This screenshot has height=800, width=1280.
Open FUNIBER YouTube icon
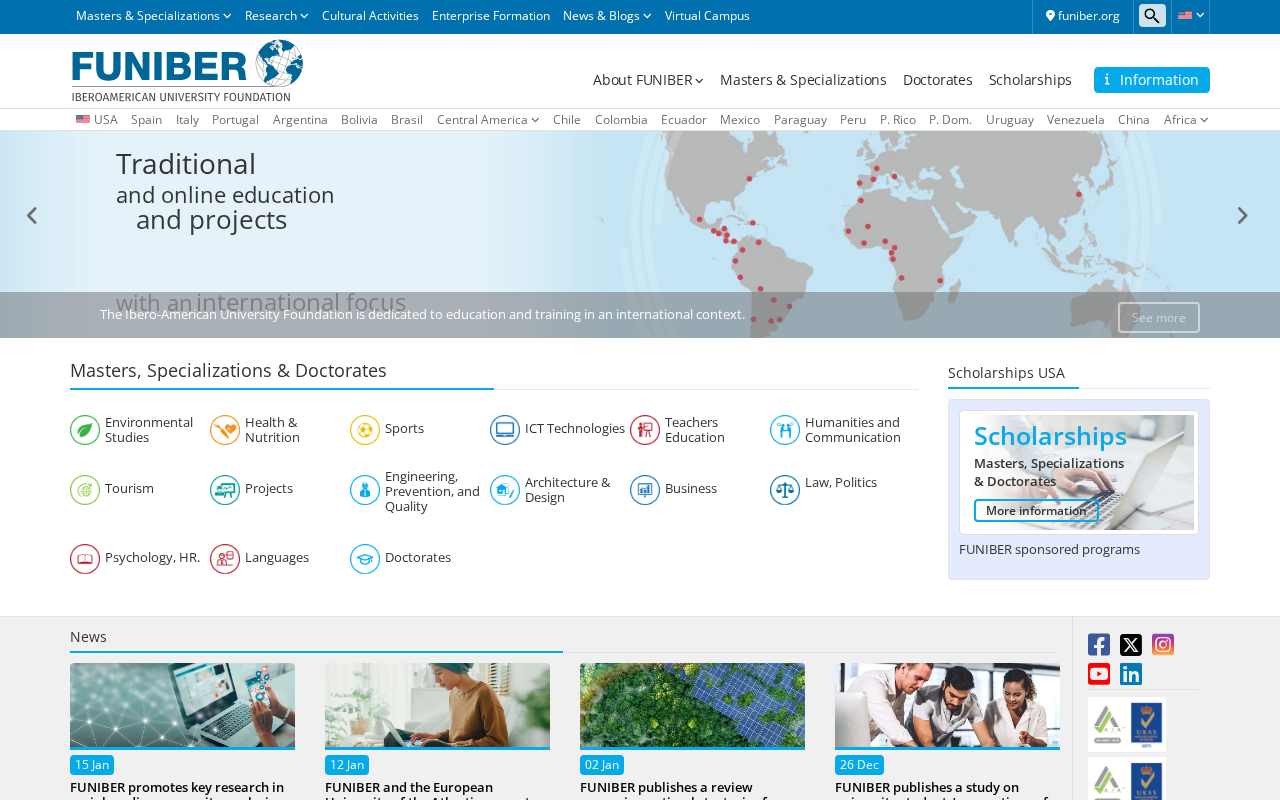tap(1099, 674)
